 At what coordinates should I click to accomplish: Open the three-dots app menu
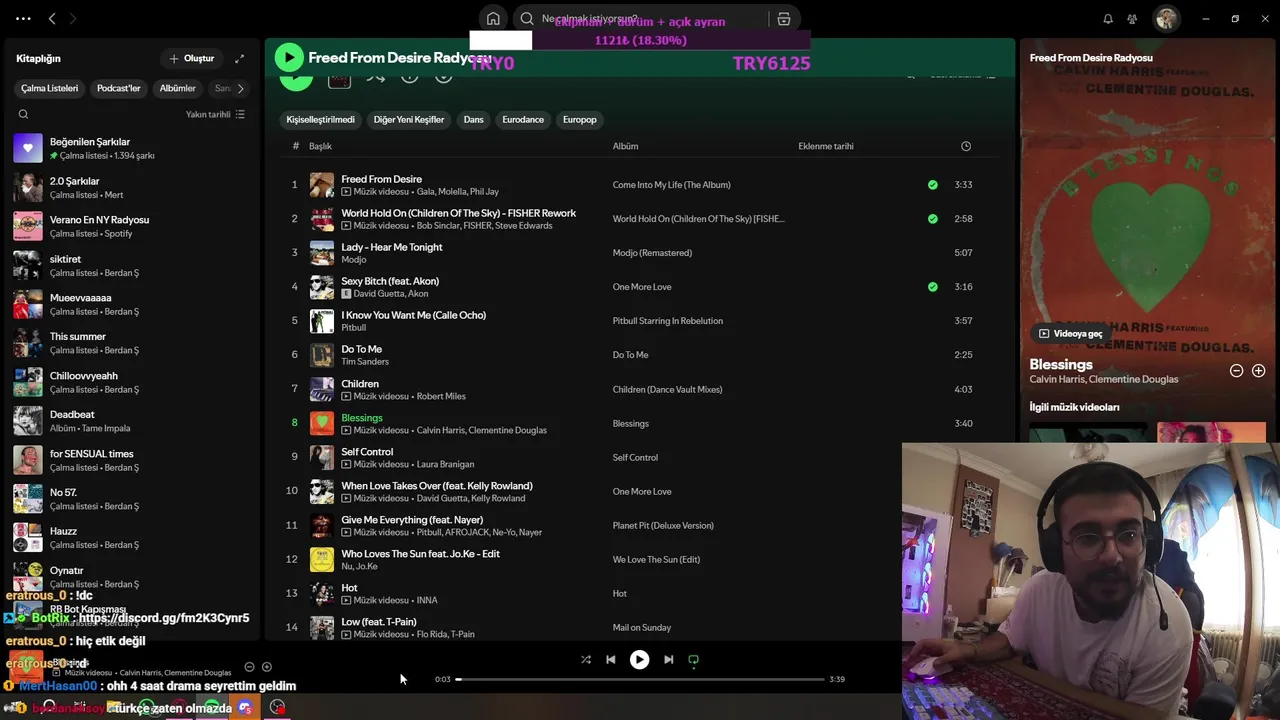coord(23,19)
